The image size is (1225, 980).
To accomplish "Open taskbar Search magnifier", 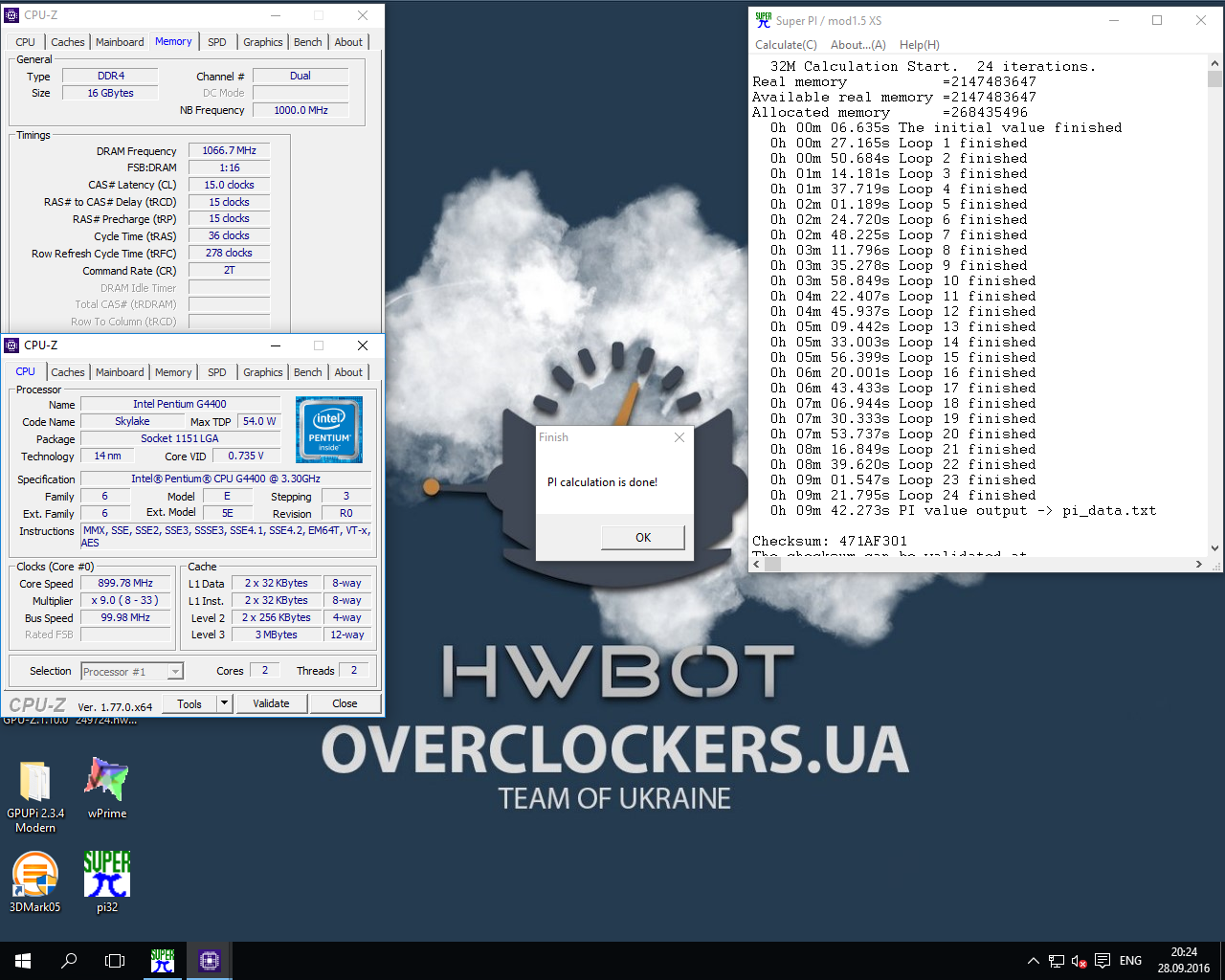I will [69, 961].
